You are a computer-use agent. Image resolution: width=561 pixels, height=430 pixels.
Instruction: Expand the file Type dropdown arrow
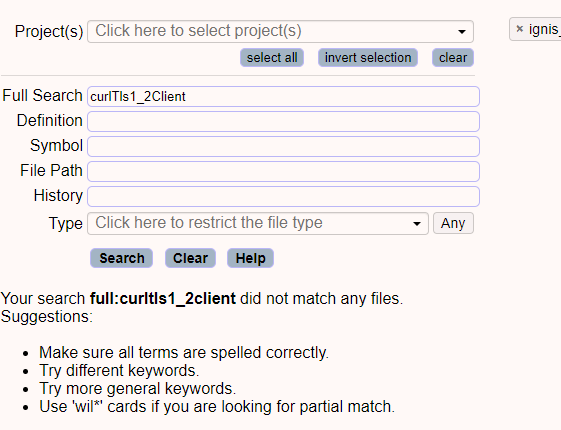[x=417, y=224]
